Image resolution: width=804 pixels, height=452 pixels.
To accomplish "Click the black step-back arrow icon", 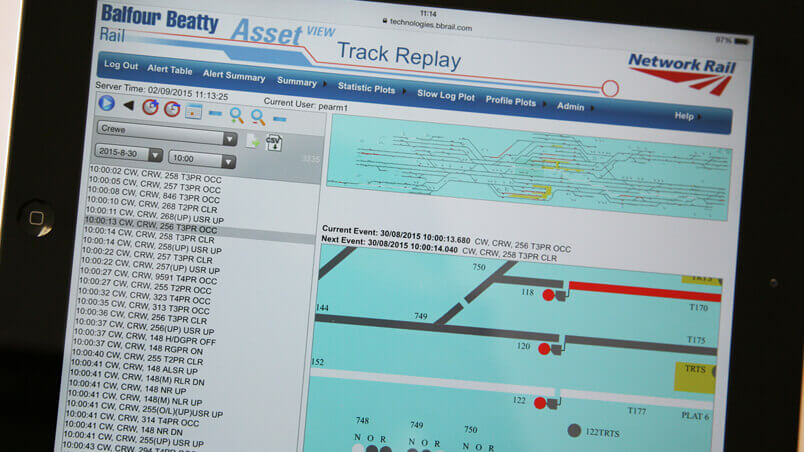I will pos(128,106).
